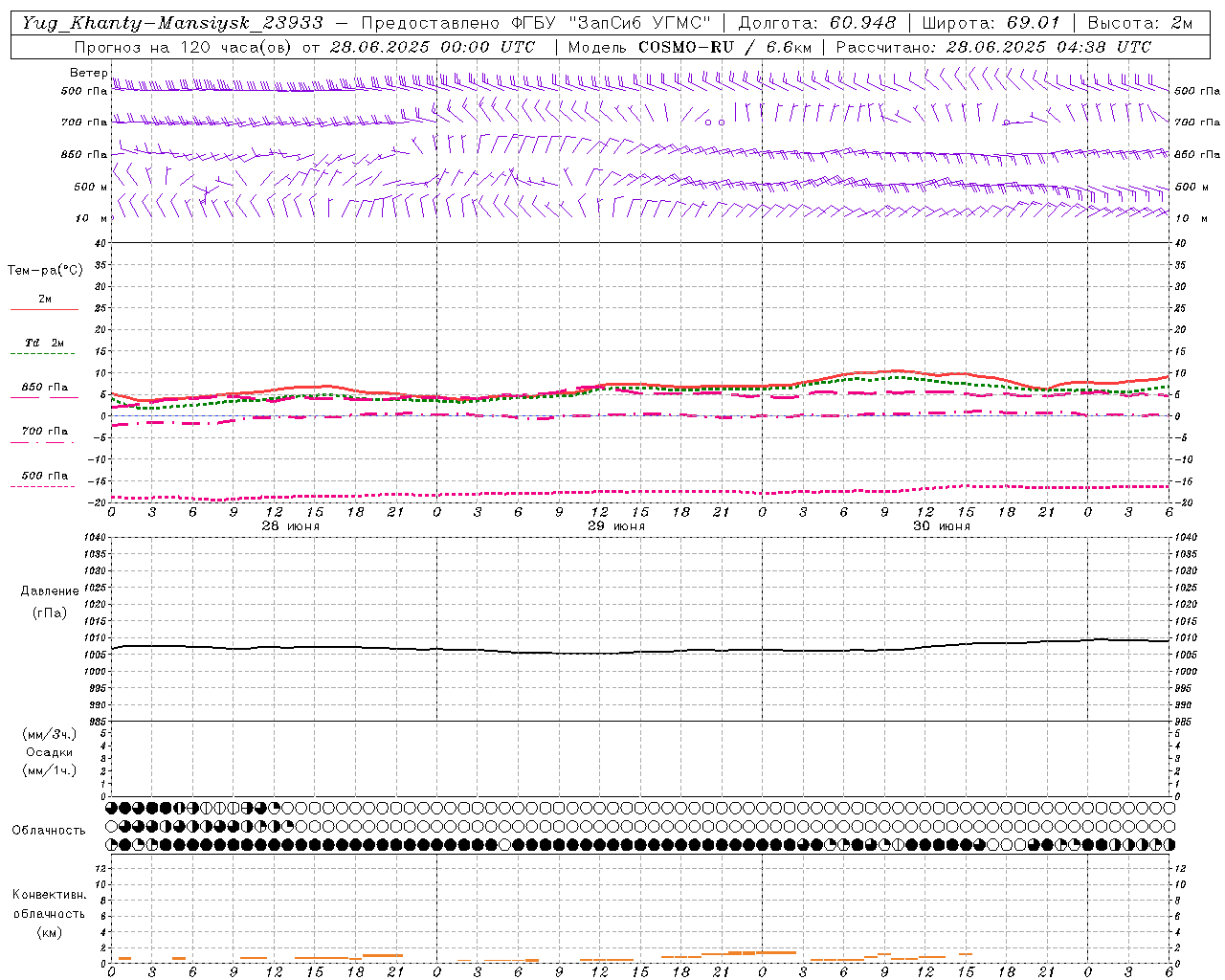Click the Конвективн. label
Image resolution: width=1225 pixels, height=980 pixels.
(49, 895)
